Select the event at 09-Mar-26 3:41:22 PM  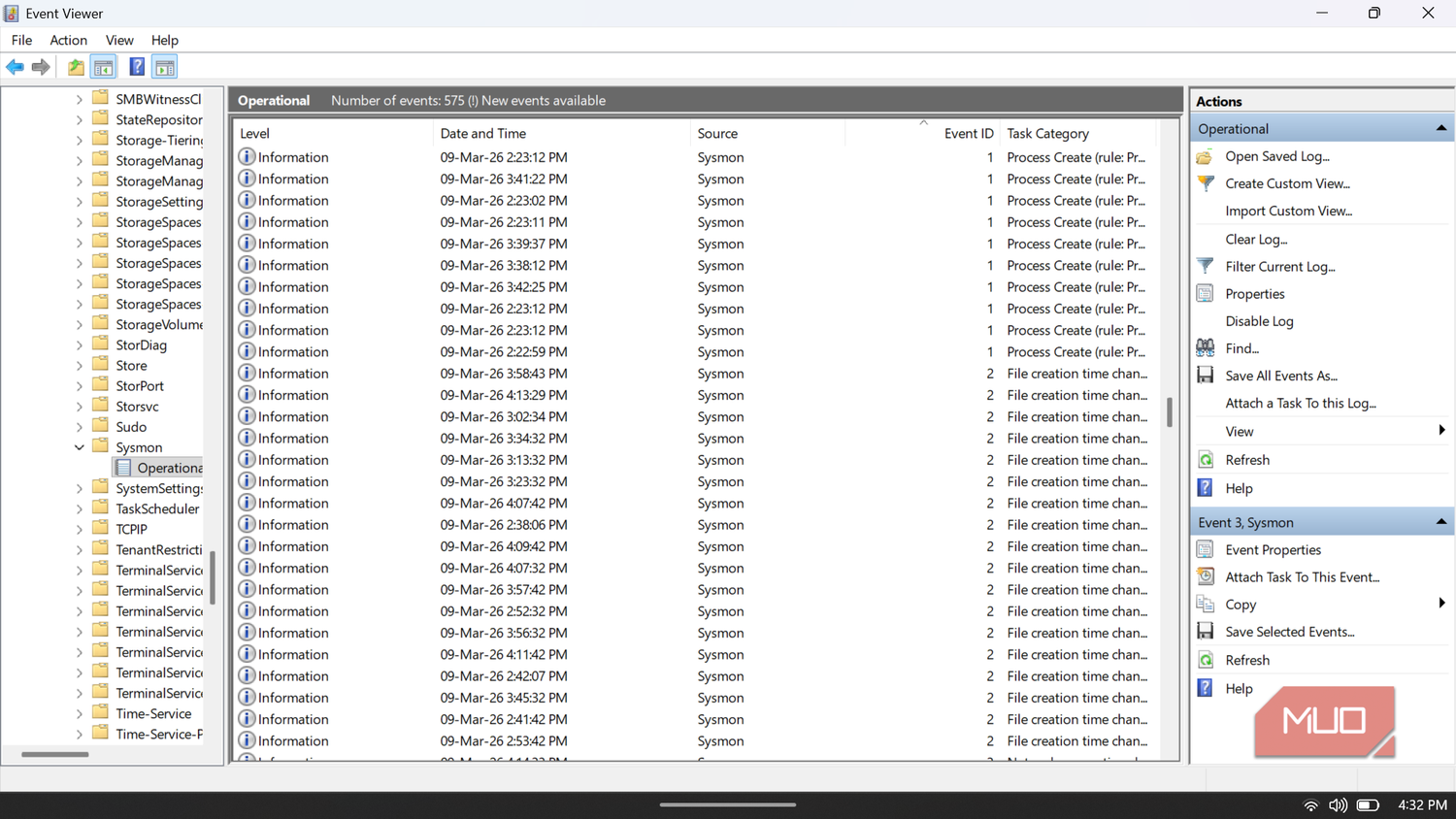pos(695,179)
